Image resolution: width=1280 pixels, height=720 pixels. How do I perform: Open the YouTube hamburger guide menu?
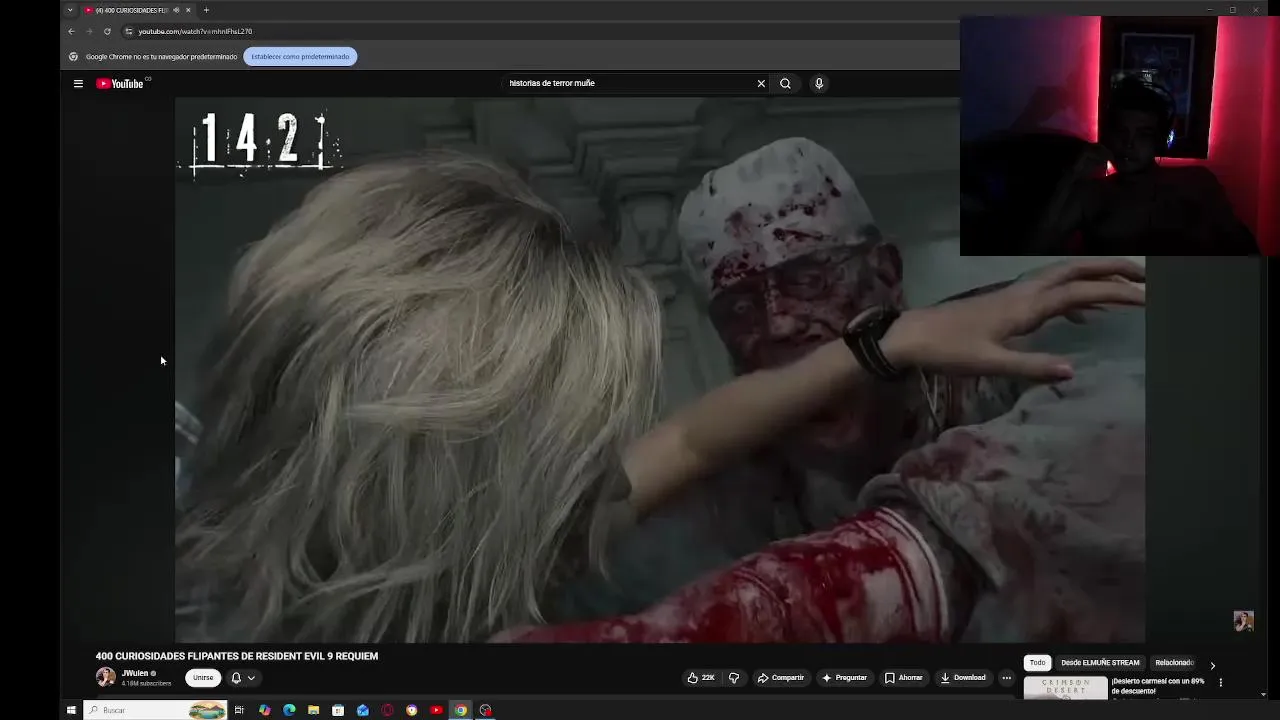pyautogui.click(x=78, y=84)
